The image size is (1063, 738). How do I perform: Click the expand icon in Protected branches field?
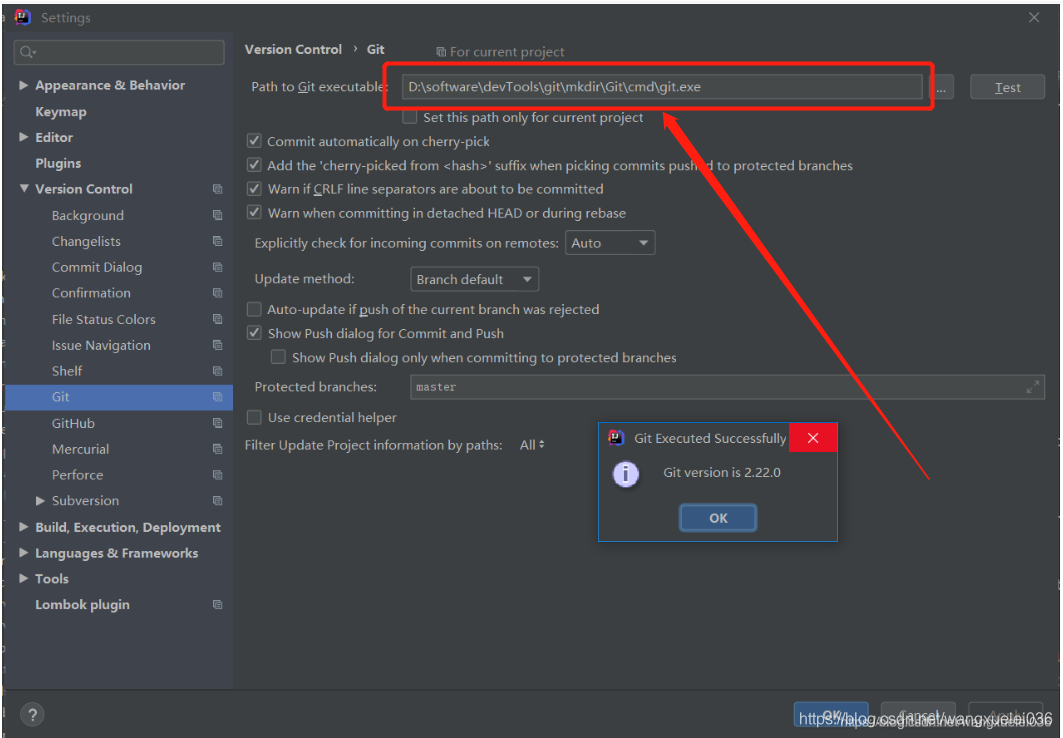pyautogui.click(x=1032, y=387)
